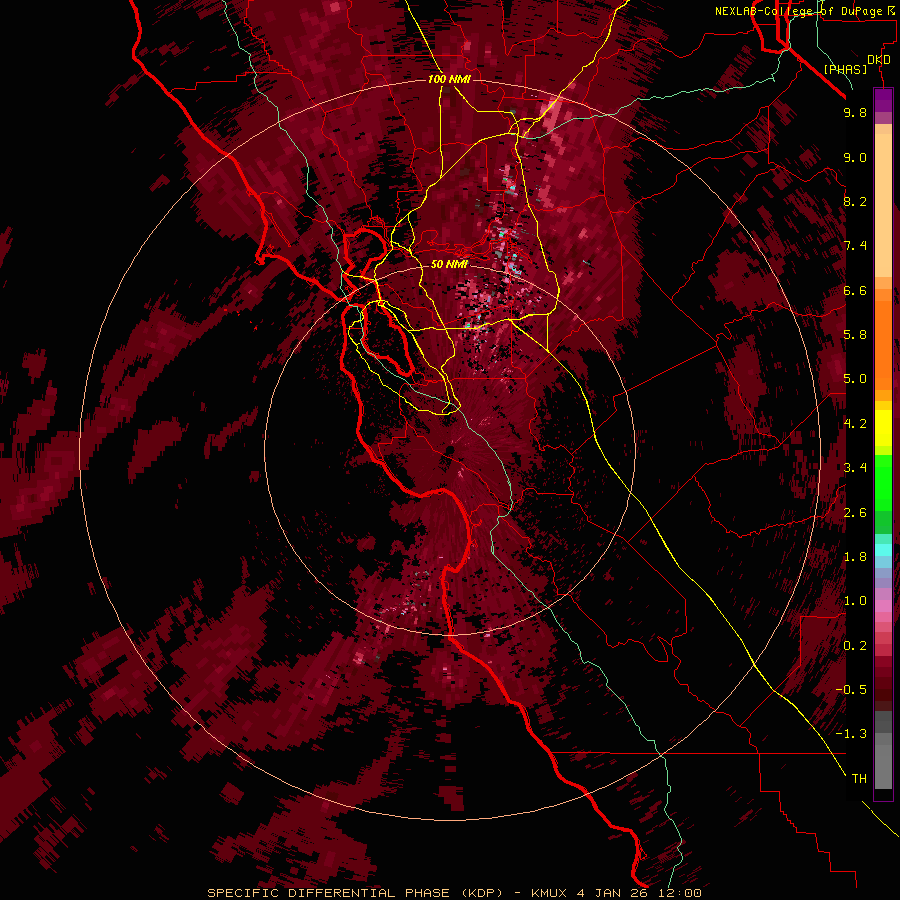Pick the pink band near 1.0 on the scale
Image resolution: width=900 pixels, height=900 pixels.
pyautogui.click(x=883, y=605)
